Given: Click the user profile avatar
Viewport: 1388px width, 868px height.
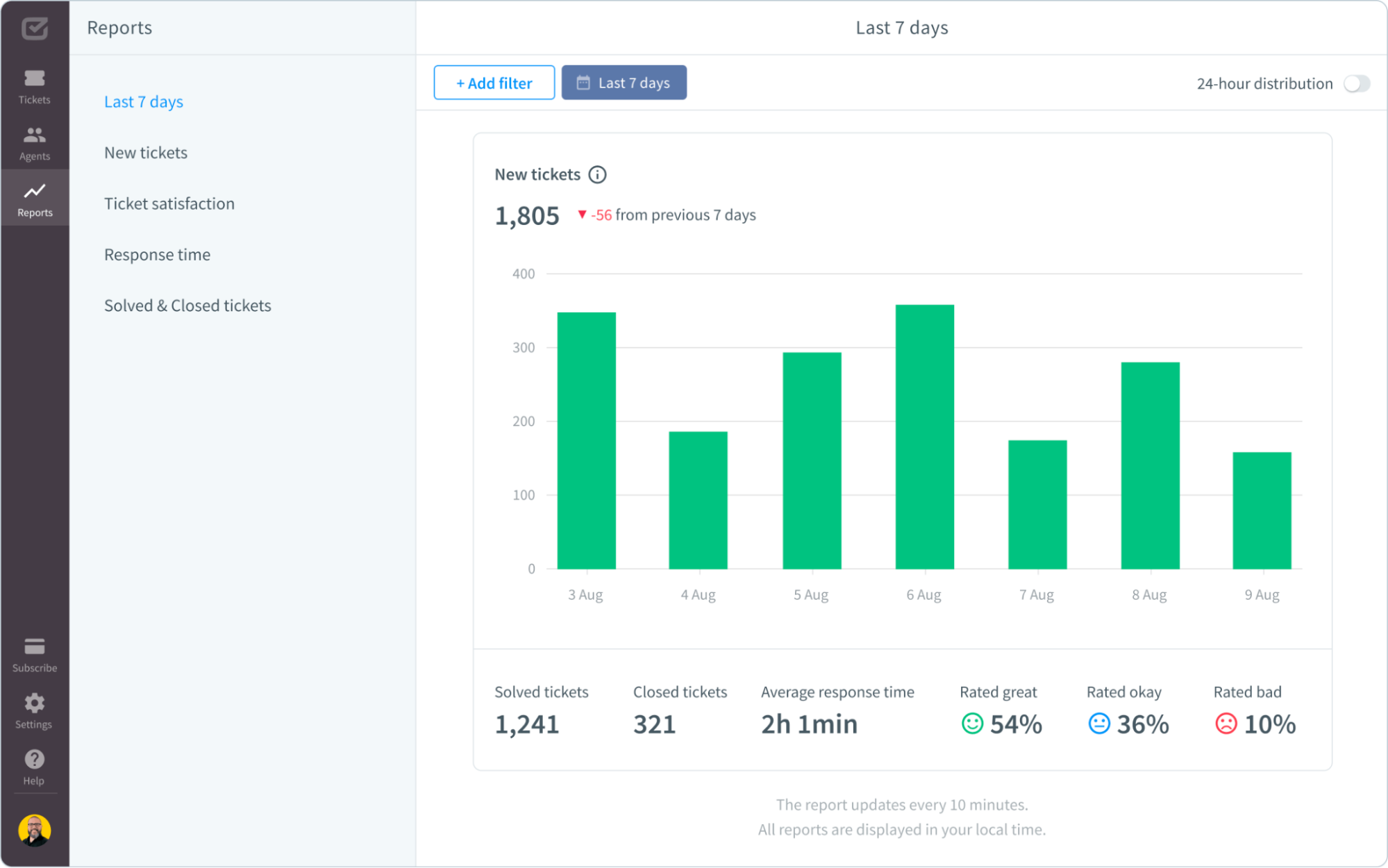Looking at the screenshot, I should coord(34,830).
